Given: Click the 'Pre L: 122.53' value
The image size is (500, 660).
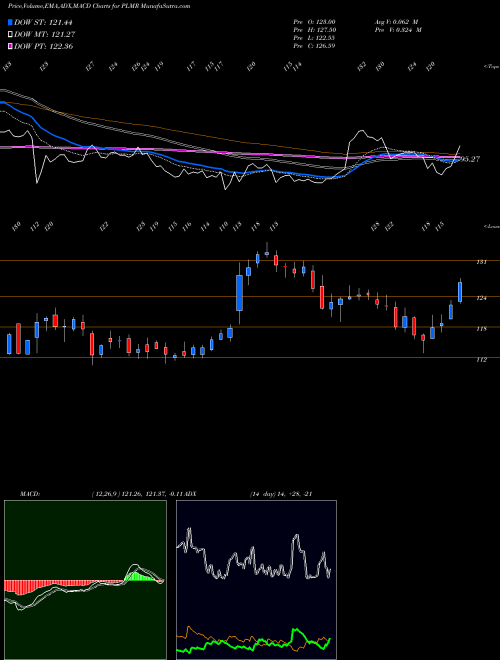Looking at the screenshot, I should (314, 38).
